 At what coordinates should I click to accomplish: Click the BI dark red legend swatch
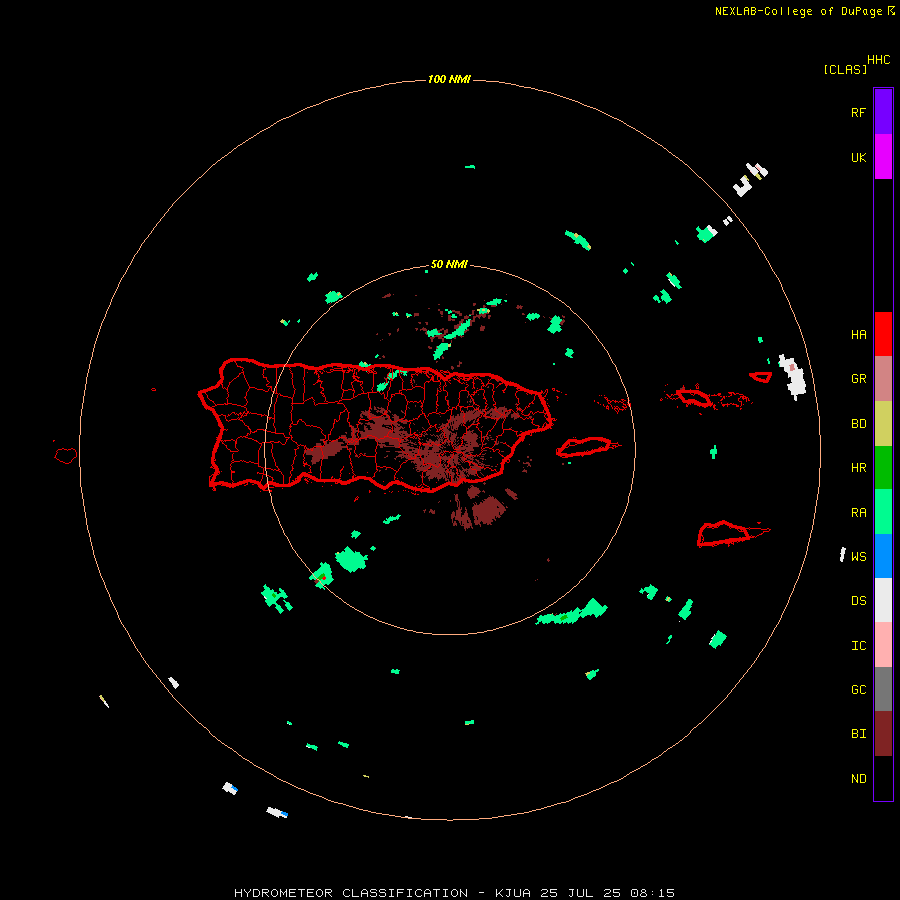click(x=883, y=734)
